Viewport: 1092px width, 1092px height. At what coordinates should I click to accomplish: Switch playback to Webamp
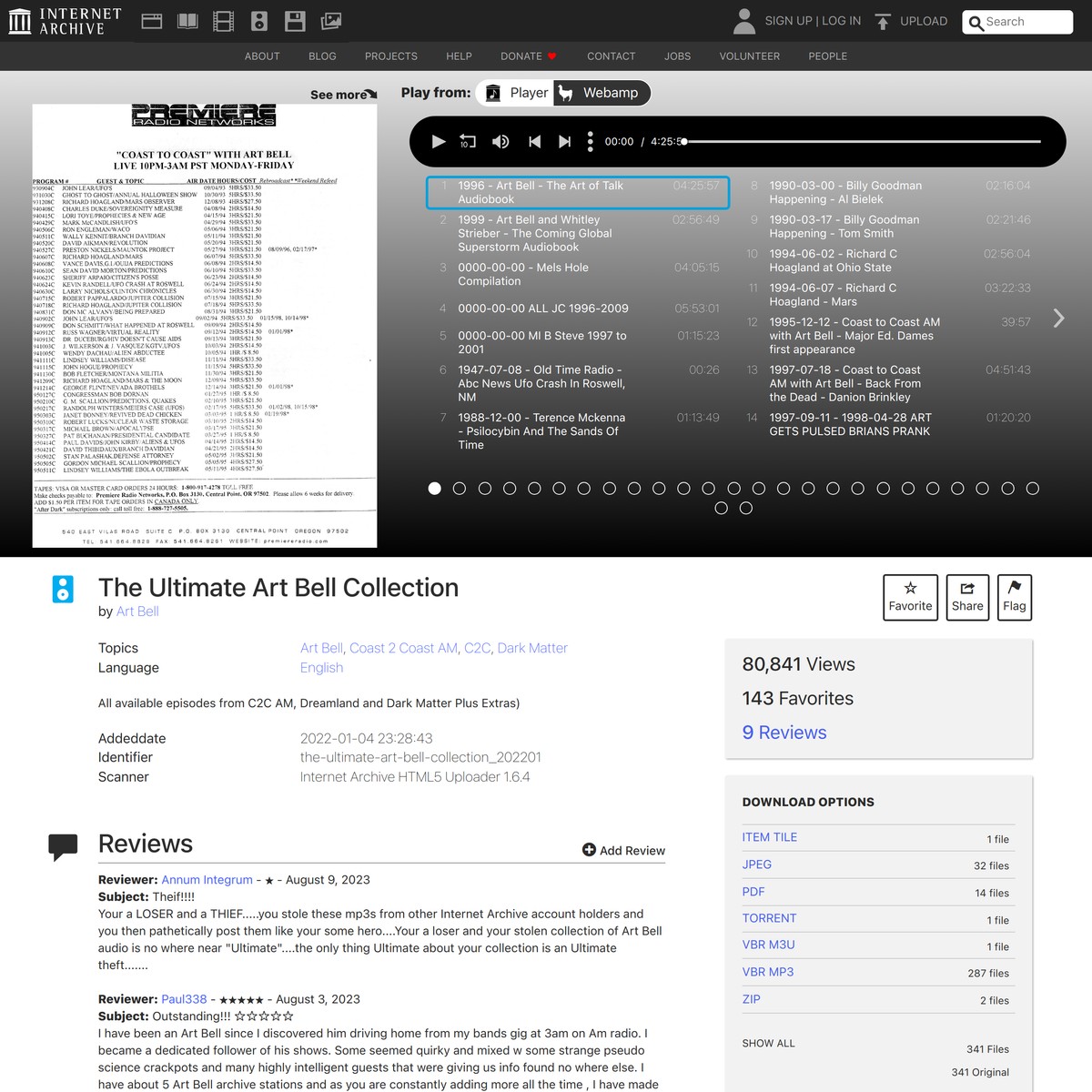pyautogui.click(x=602, y=93)
